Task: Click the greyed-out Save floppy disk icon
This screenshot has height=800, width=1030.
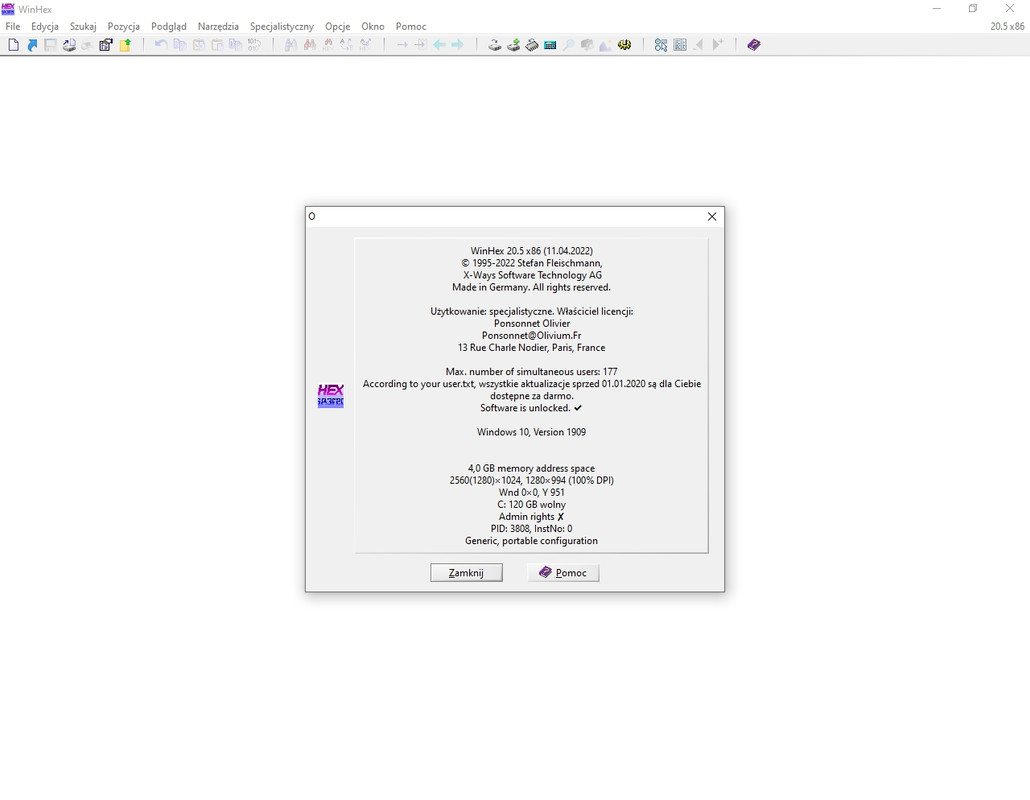Action: pyautogui.click(x=50, y=45)
